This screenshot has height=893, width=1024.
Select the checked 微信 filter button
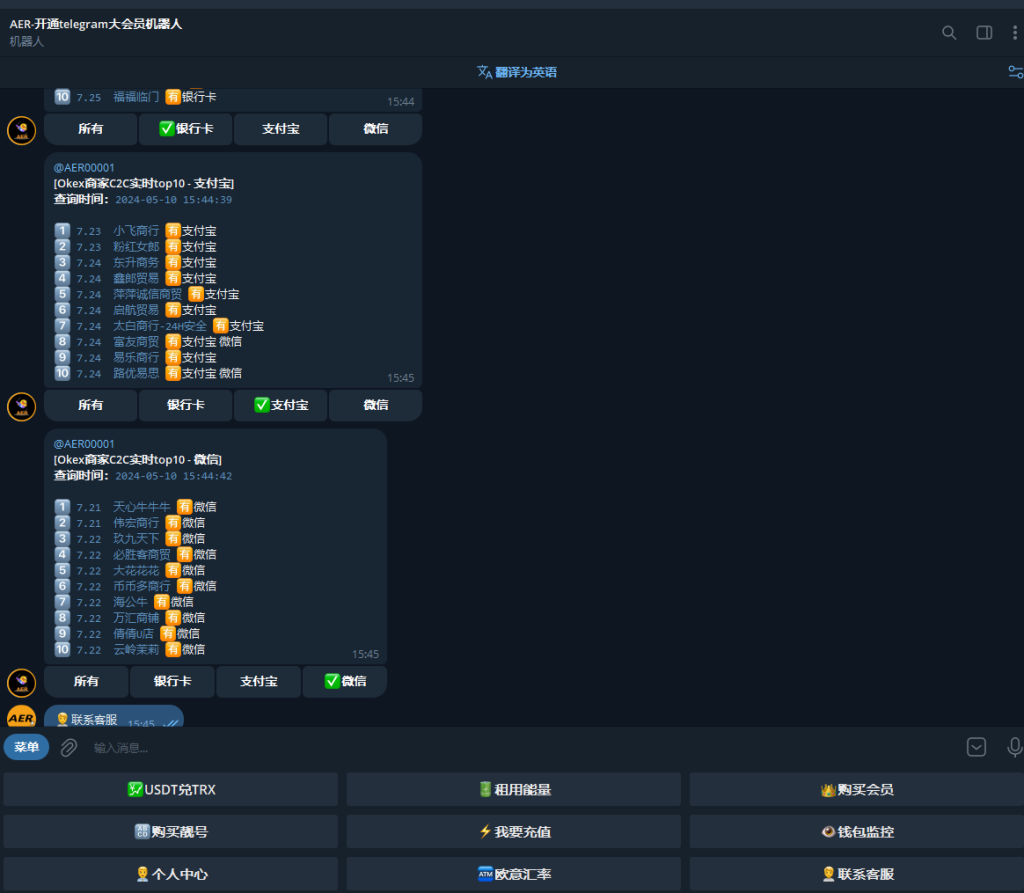point(344,681)
